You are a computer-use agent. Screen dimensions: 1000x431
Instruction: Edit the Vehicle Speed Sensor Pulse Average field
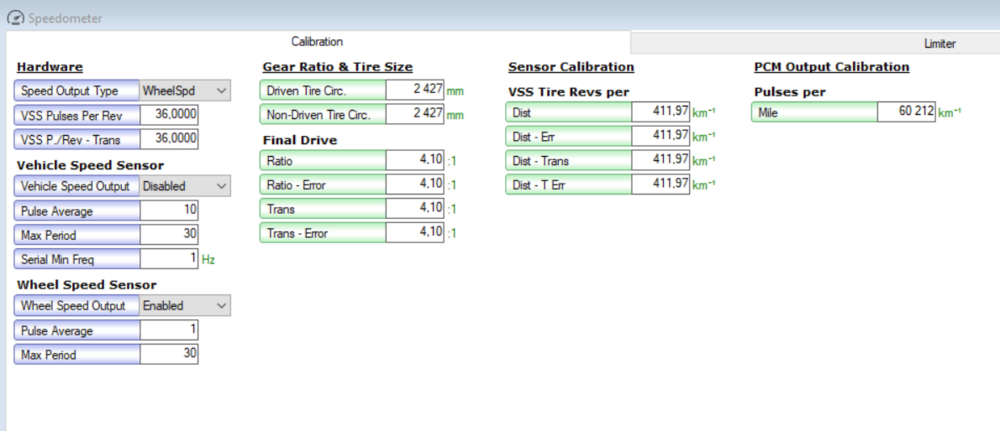[x=169, y=210]
